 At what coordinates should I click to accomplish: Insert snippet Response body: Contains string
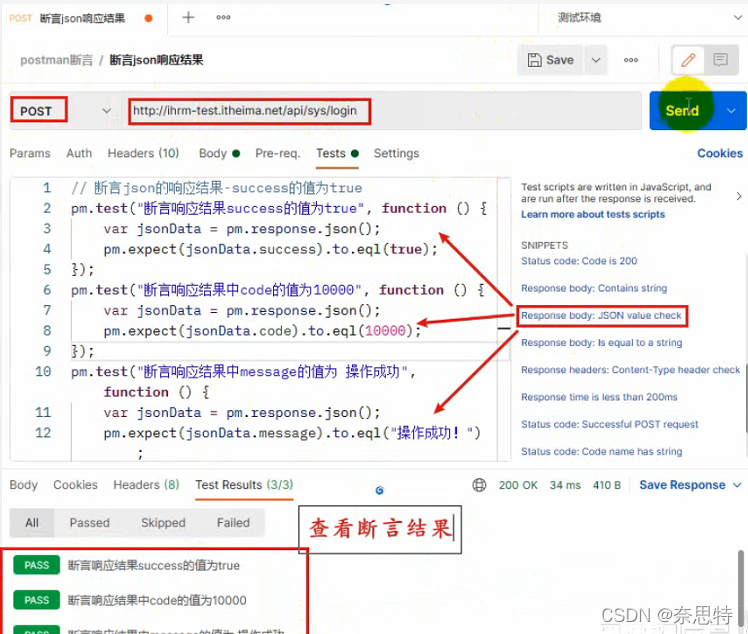594,288
